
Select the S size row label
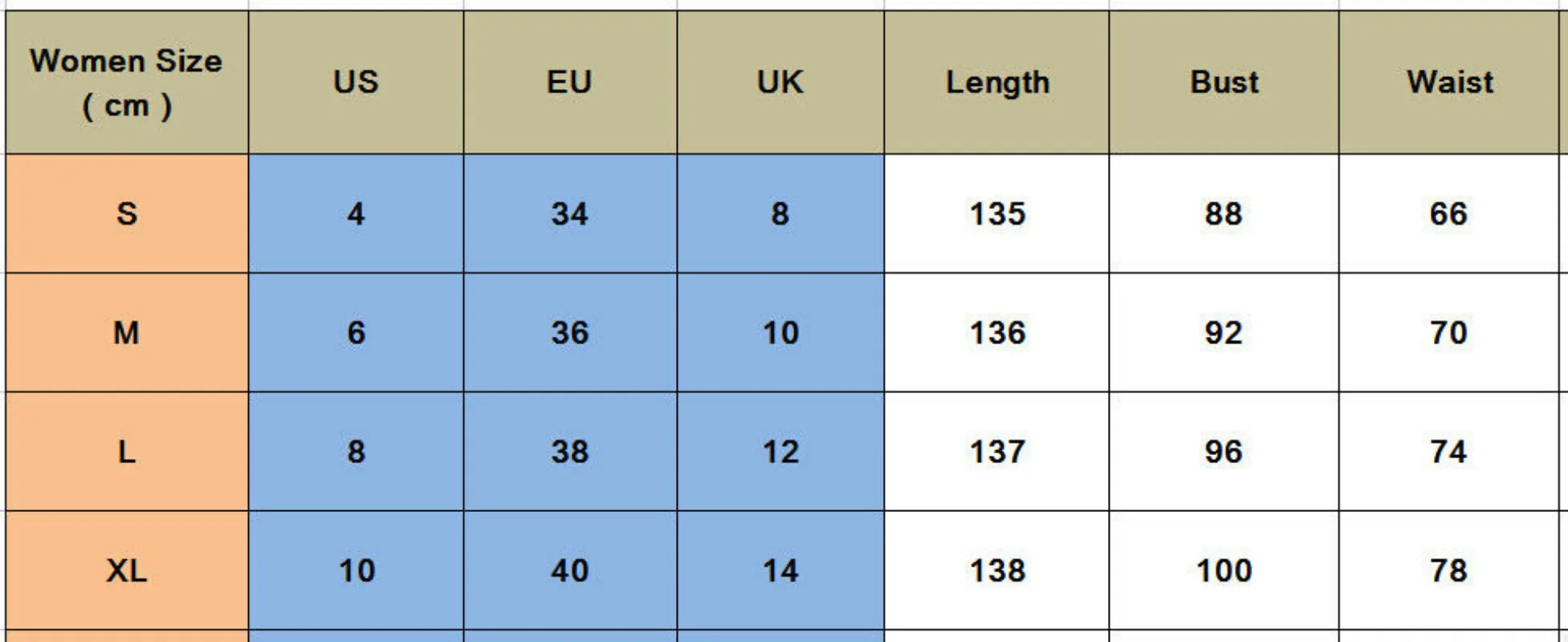(127, 213)
